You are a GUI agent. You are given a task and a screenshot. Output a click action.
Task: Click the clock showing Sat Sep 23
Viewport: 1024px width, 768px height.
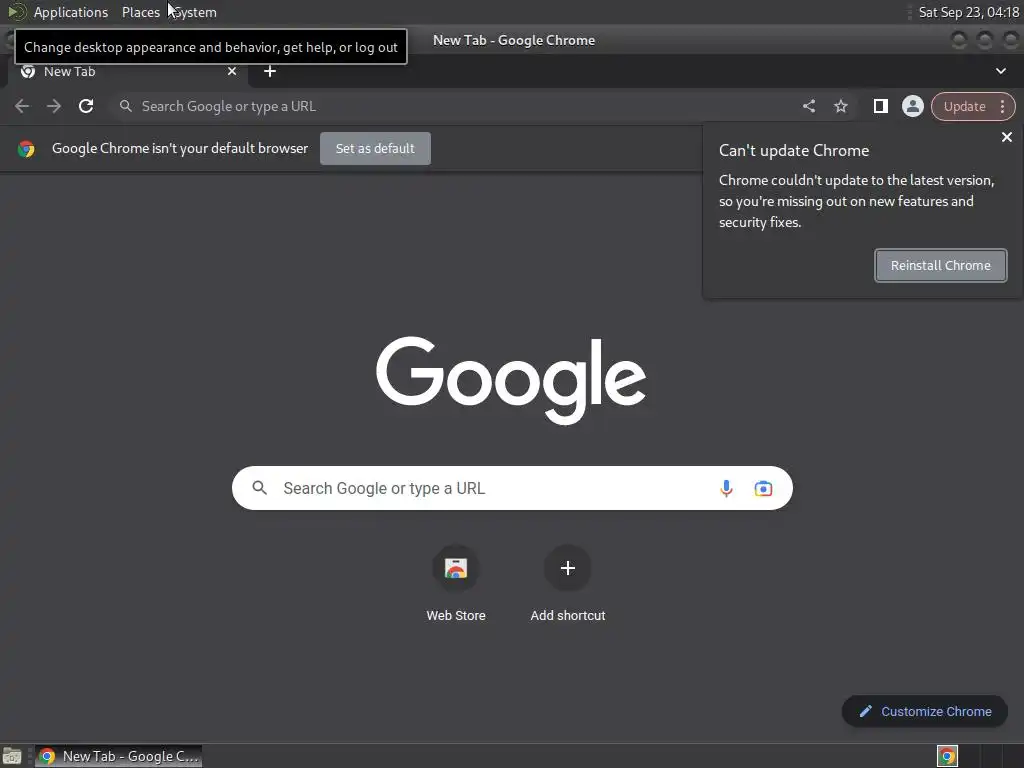(968, 12)
